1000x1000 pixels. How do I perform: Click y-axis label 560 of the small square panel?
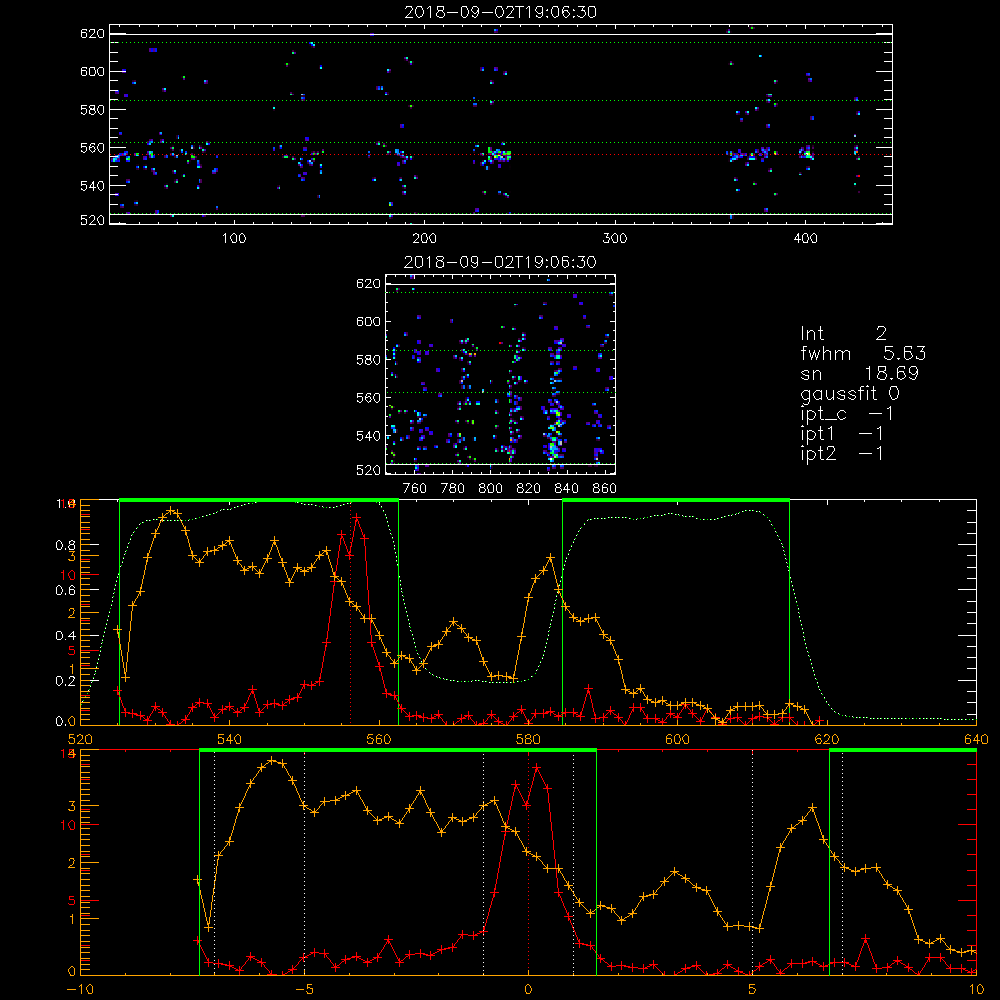point(369,398)
